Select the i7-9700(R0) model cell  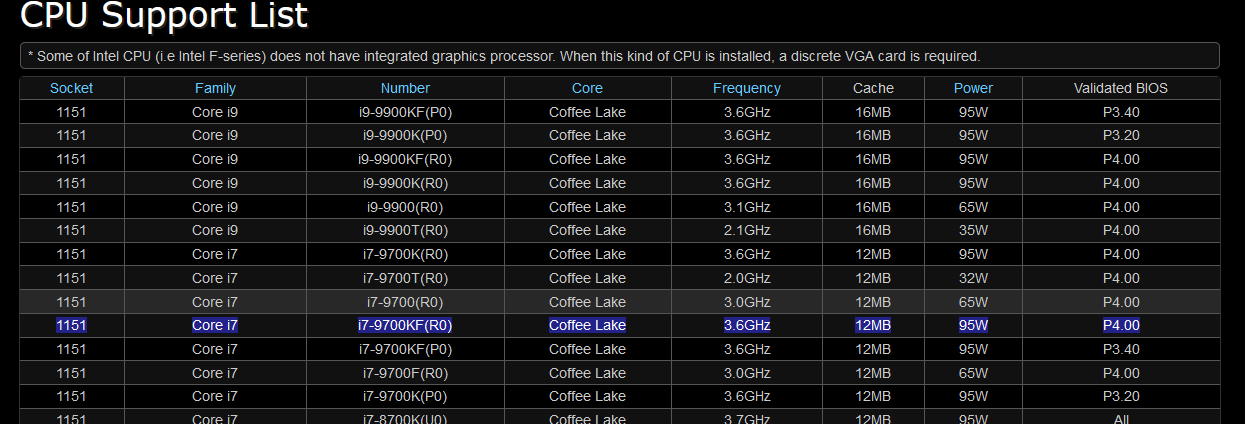(405, 302)
